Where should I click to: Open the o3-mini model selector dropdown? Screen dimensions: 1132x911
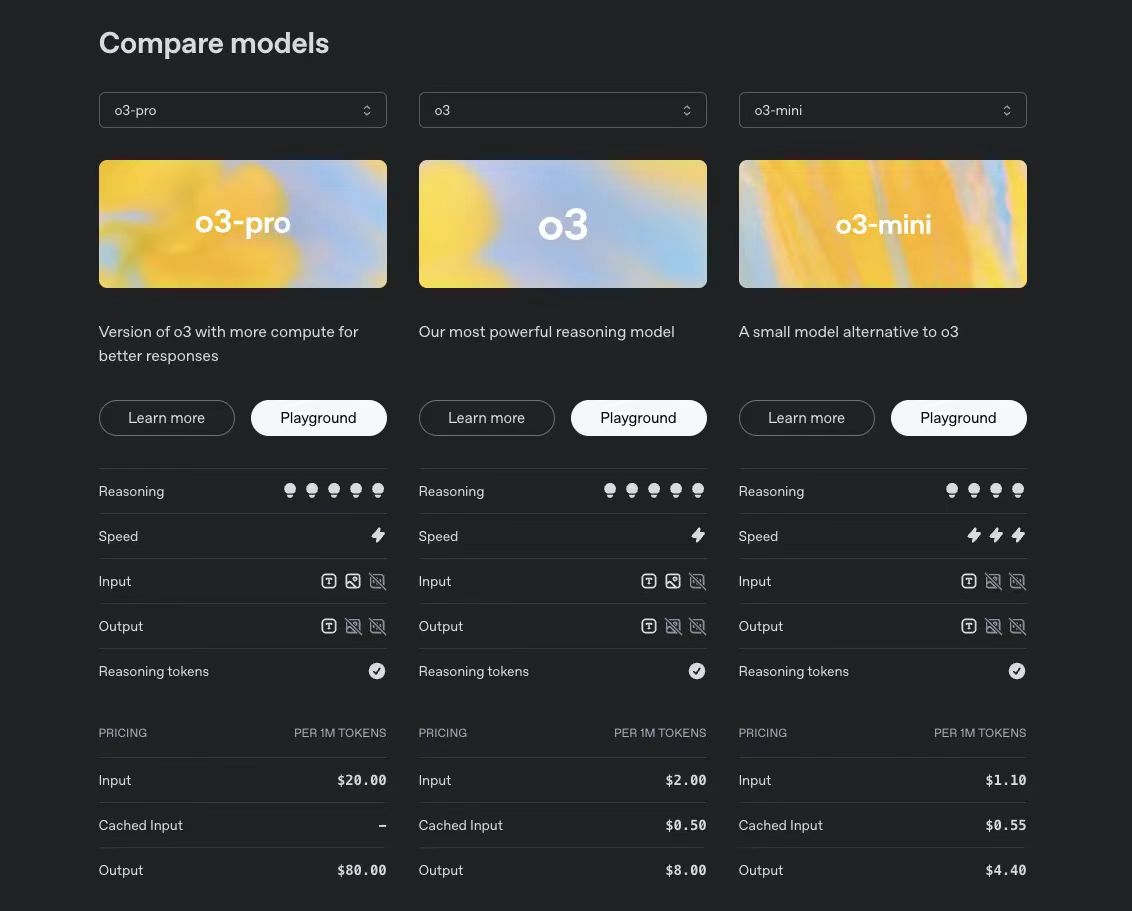[882, 109]
